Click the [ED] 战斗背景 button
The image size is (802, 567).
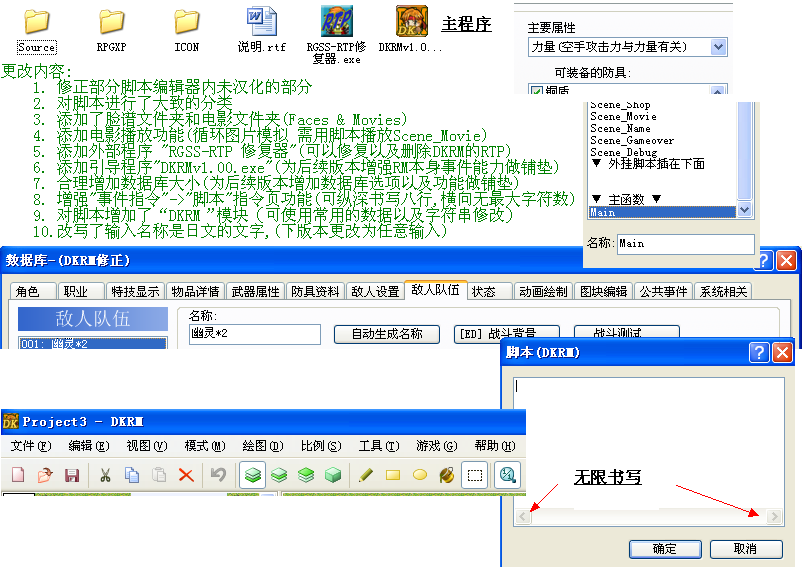pyautogui.click(x=506, y=332)
